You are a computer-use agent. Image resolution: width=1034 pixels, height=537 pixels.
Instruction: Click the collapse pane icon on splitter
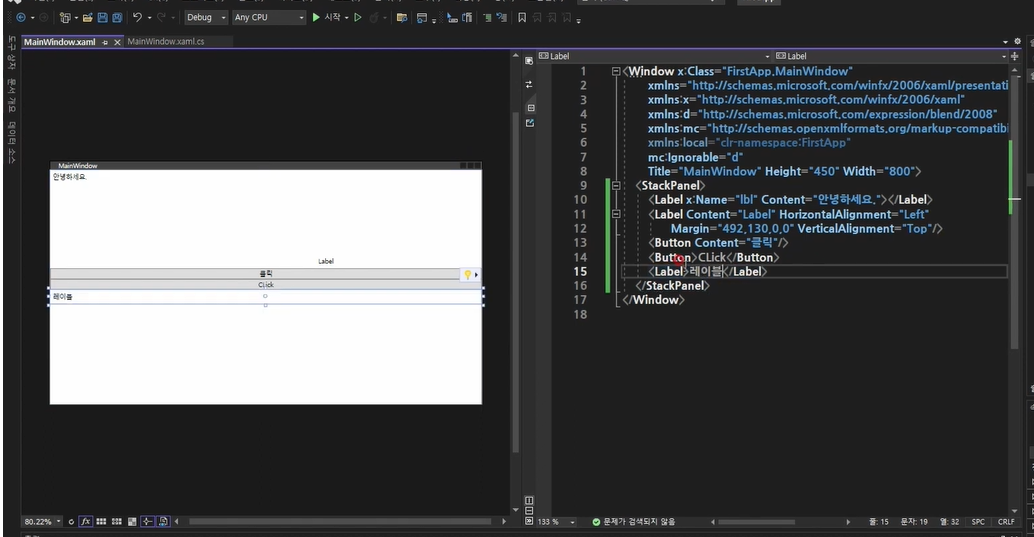coord(531,108)
